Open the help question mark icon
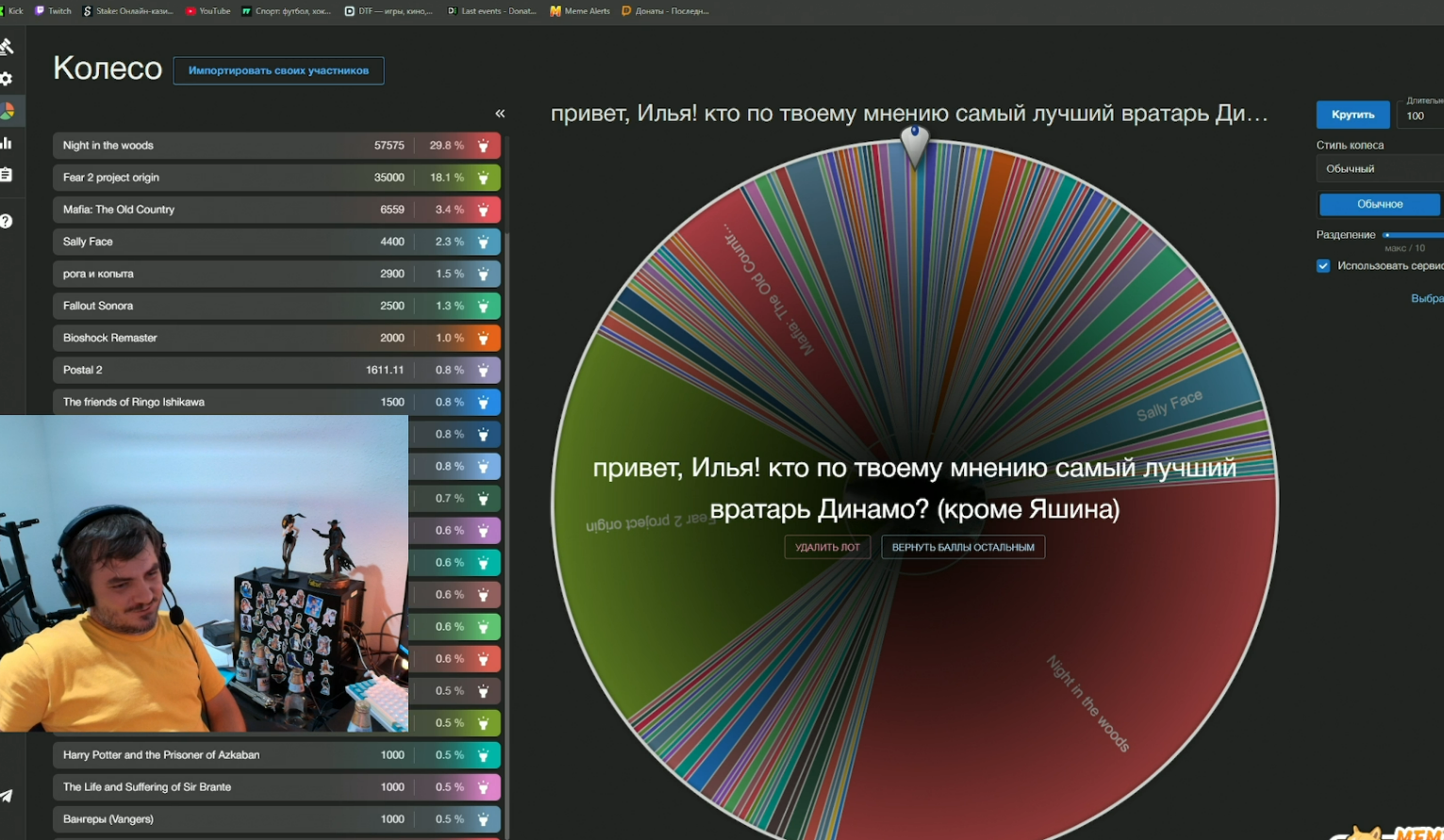1444x840 pixels. [7, 221]
